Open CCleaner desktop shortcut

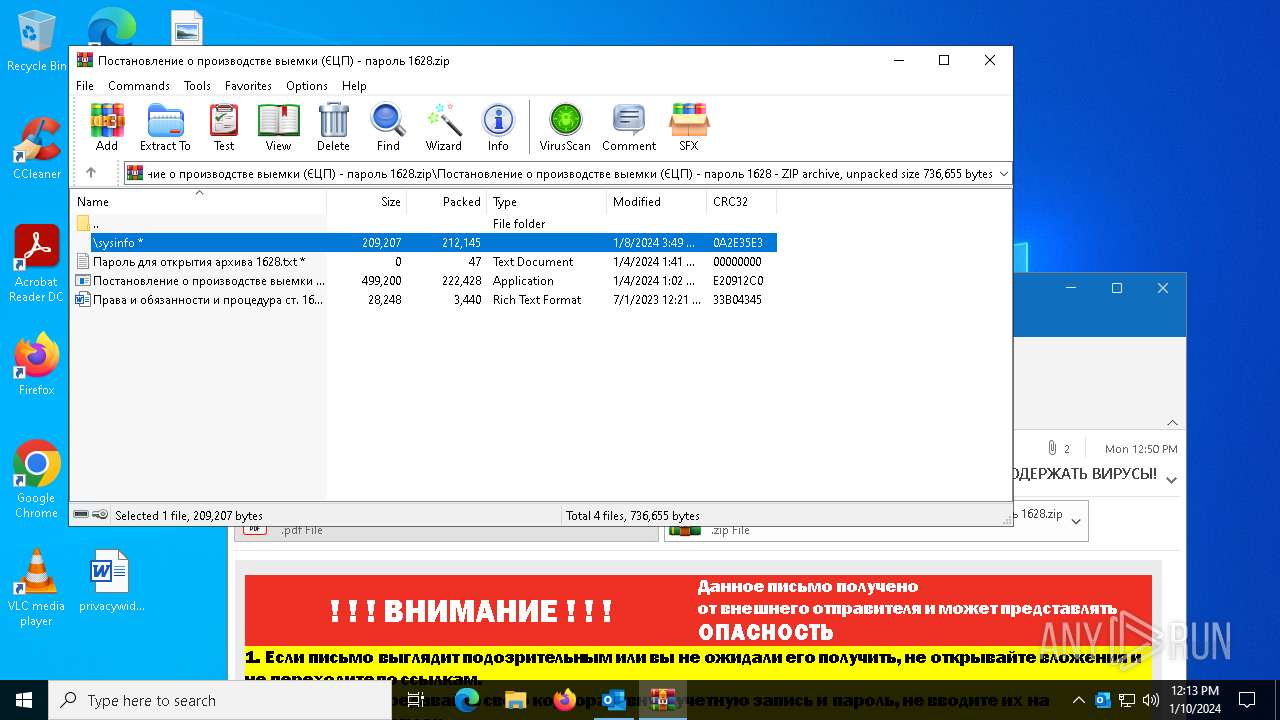pos(36,149)
